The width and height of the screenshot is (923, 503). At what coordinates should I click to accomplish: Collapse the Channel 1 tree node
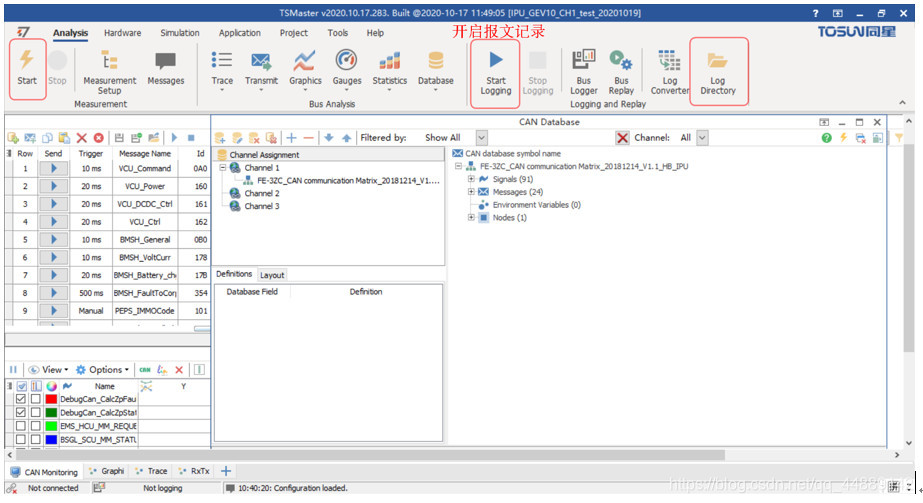[x=223, y=168]
